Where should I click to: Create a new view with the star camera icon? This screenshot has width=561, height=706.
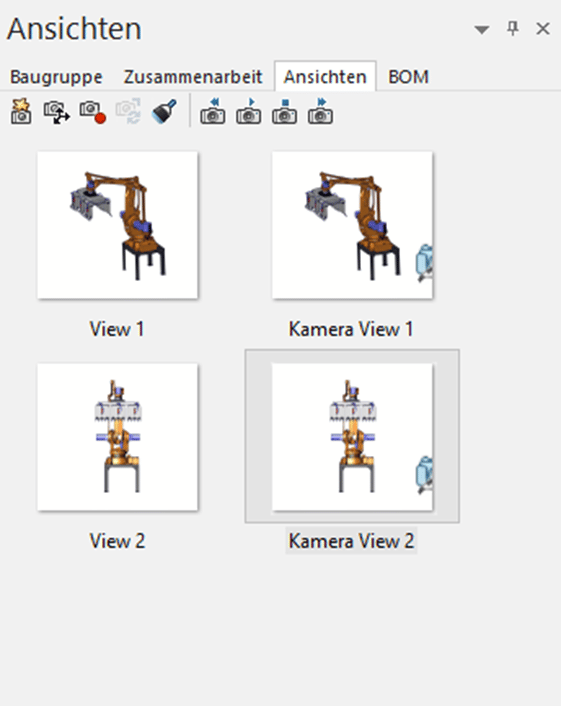[21, 111]
